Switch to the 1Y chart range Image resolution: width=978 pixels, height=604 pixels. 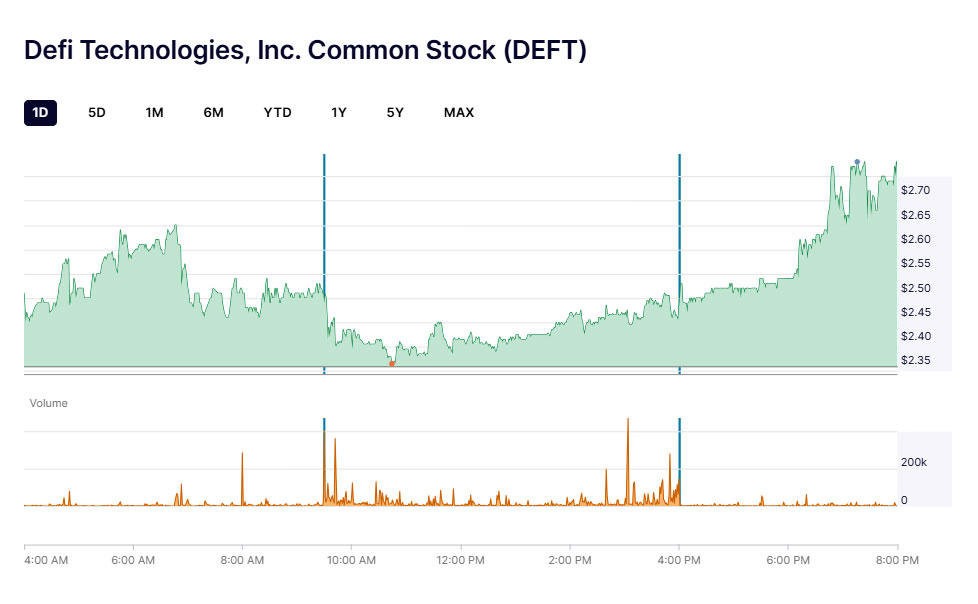(x=338, y=112)
